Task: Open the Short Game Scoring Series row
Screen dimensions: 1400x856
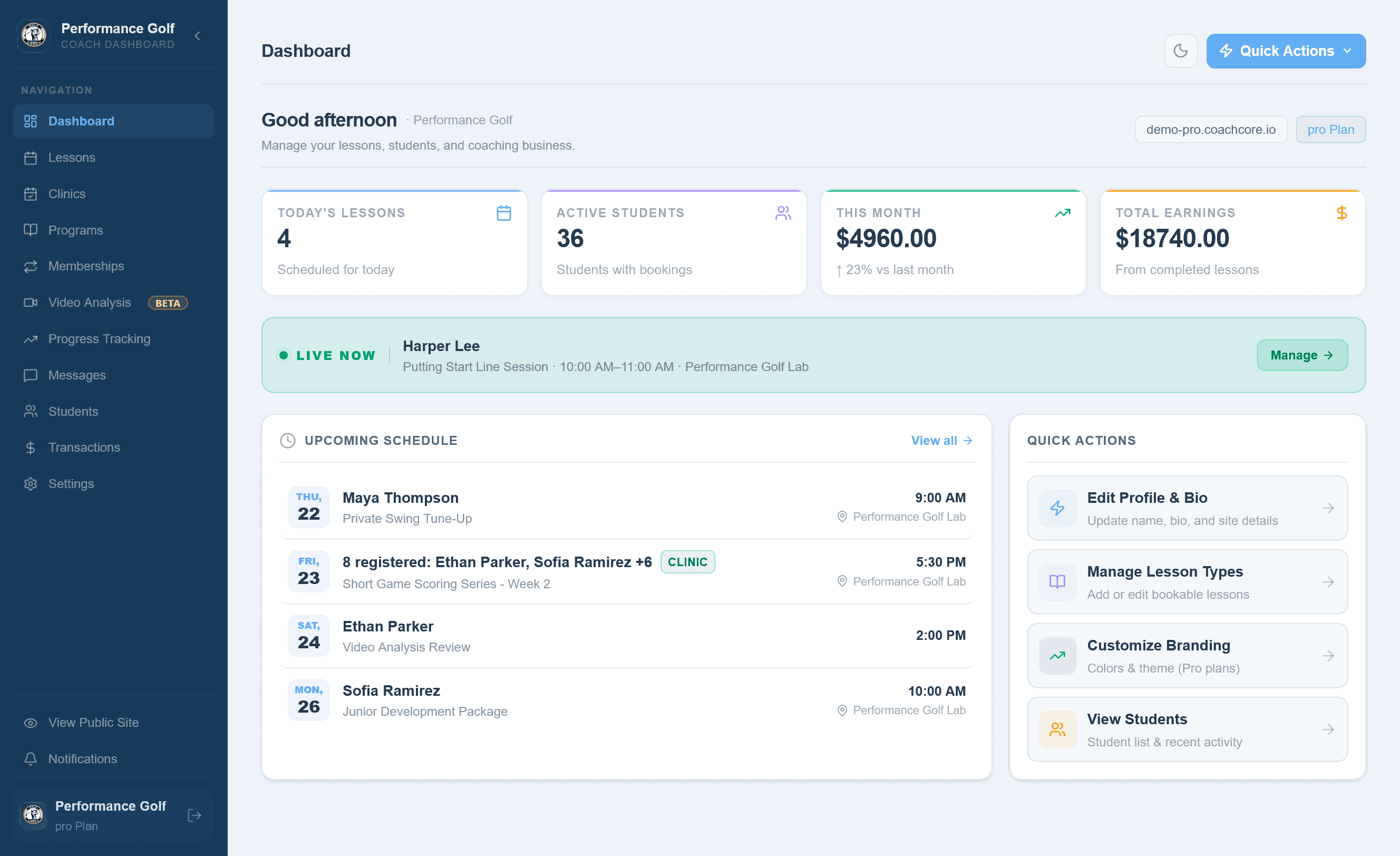Action: click(626, 571)
